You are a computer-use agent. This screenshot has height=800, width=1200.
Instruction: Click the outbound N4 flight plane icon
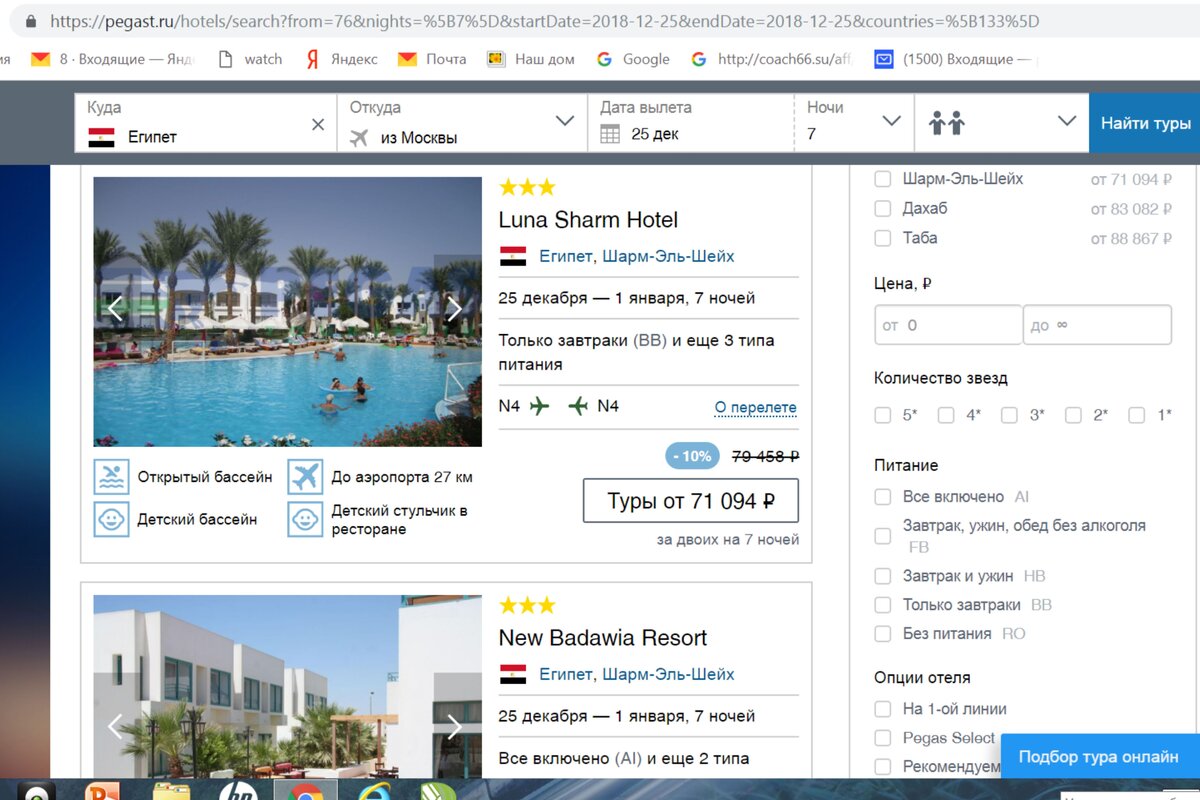point(540,406)
